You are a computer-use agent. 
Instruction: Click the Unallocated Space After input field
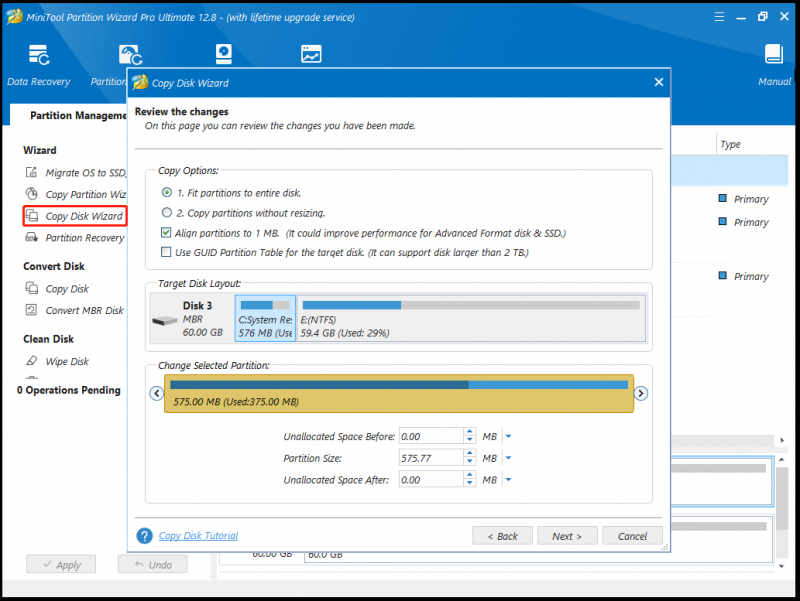tap(431, 480)
